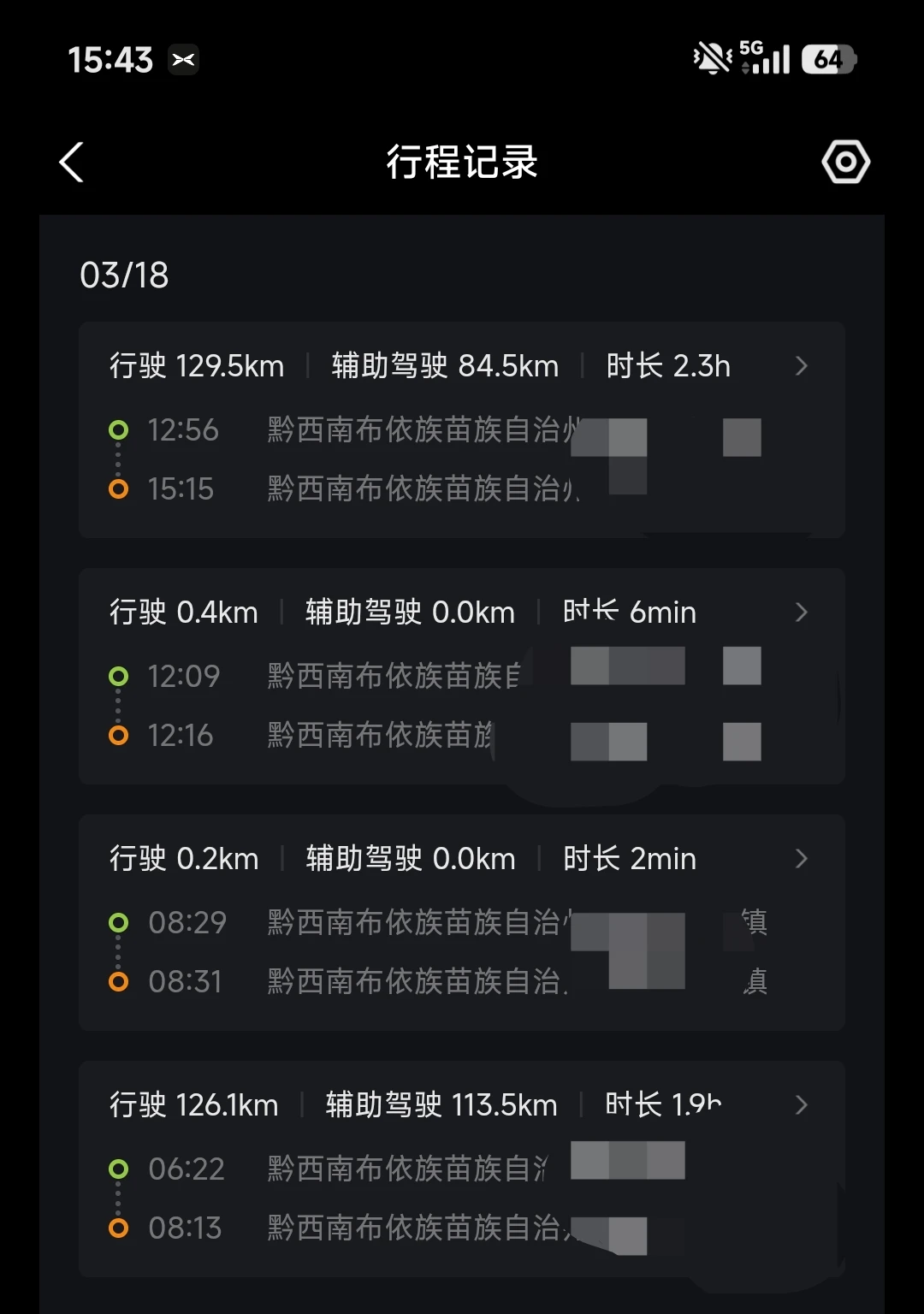Image resolution: width=924 pixels, height=1314 pixels.
Task: Tap the battery 64 indicator
Action: [828, 59]
